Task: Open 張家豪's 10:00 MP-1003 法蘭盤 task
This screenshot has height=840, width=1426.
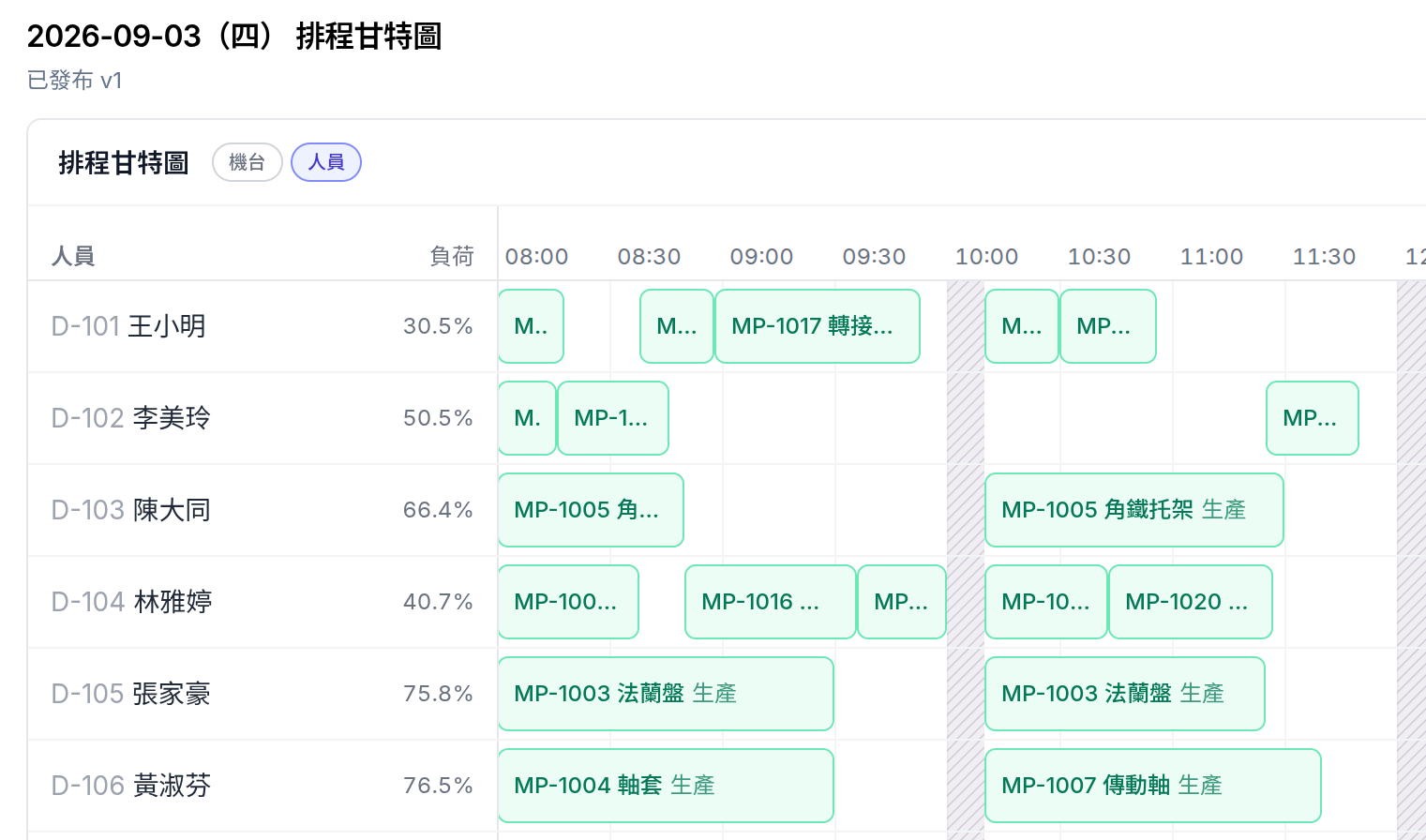Action: tap(1125, 694)
